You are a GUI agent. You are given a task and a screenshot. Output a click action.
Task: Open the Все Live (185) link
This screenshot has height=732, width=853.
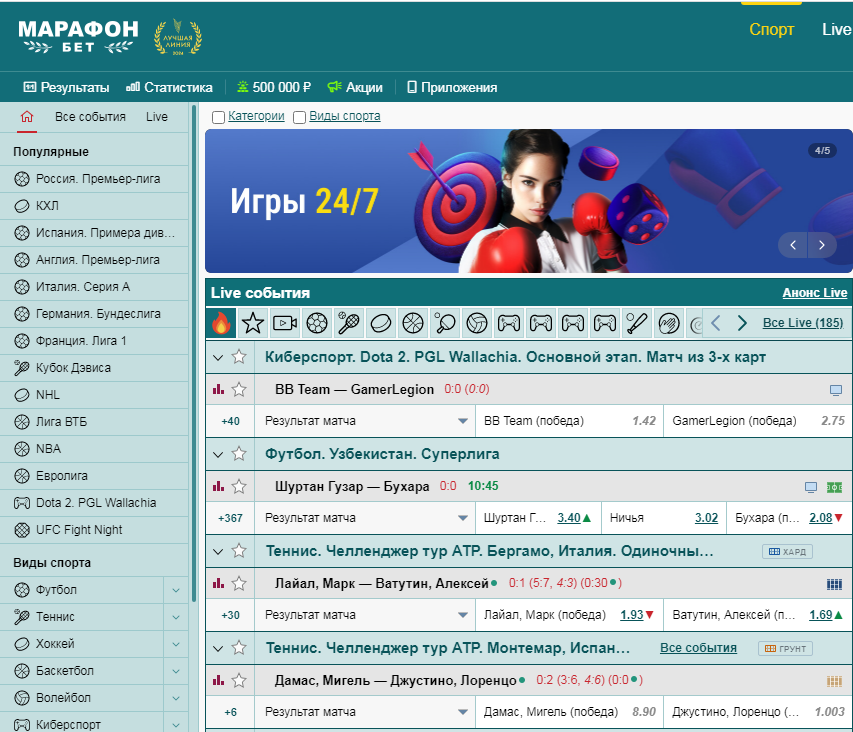(803, 323)
